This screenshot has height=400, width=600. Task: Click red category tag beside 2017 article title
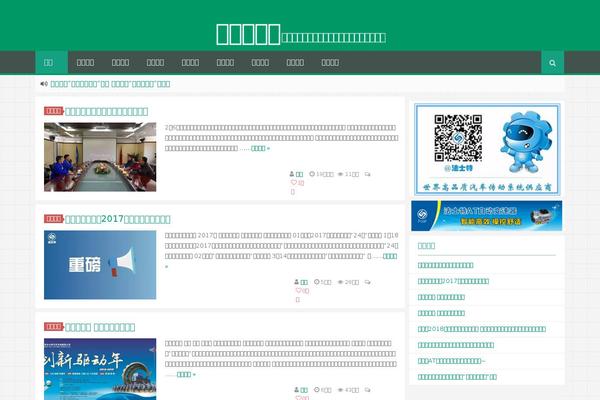tap(54, 219)
